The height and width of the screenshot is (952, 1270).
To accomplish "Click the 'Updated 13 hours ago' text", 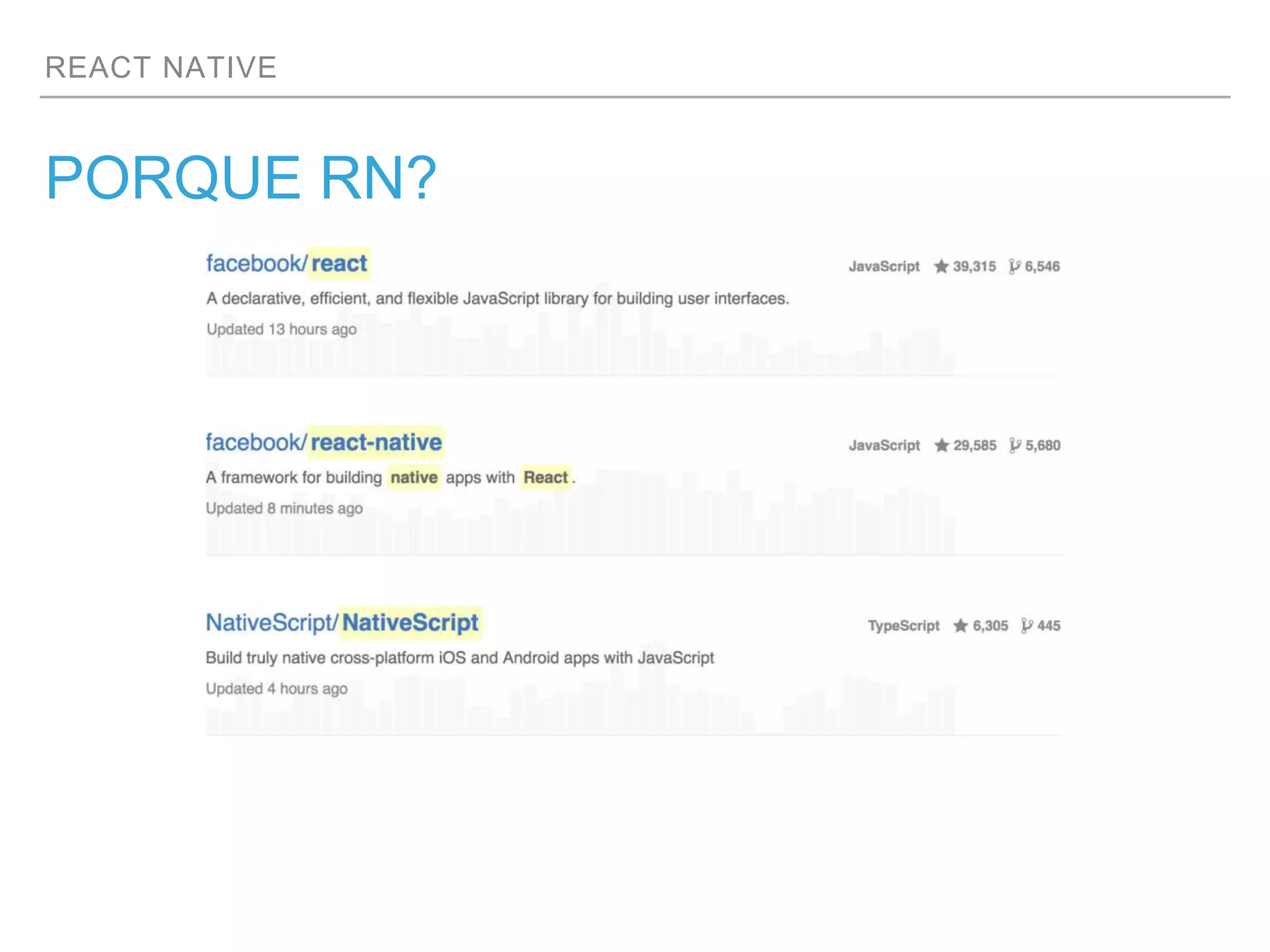I will [x=282, y=329].
